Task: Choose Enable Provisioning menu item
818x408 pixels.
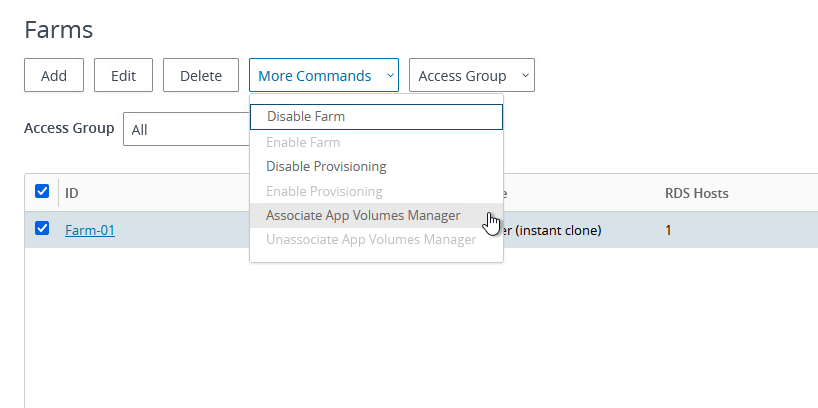Action: coord(324,192)
